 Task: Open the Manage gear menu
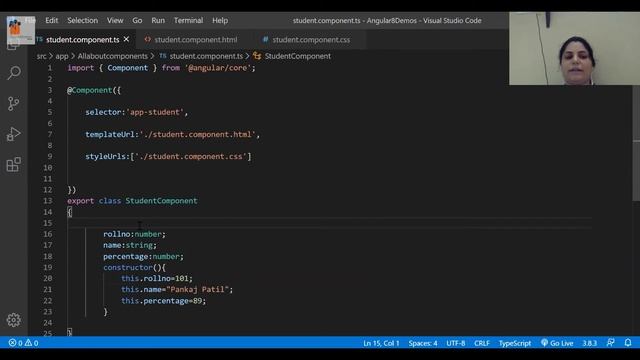[13, 320]
